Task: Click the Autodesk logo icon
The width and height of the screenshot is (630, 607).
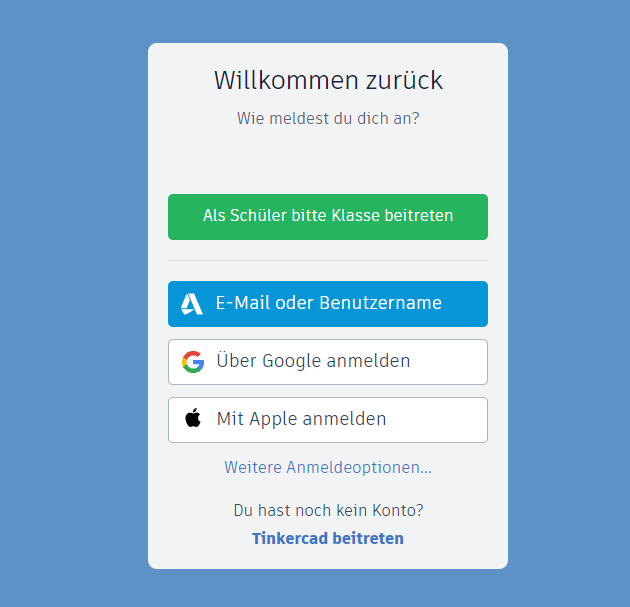Action: 192,304
